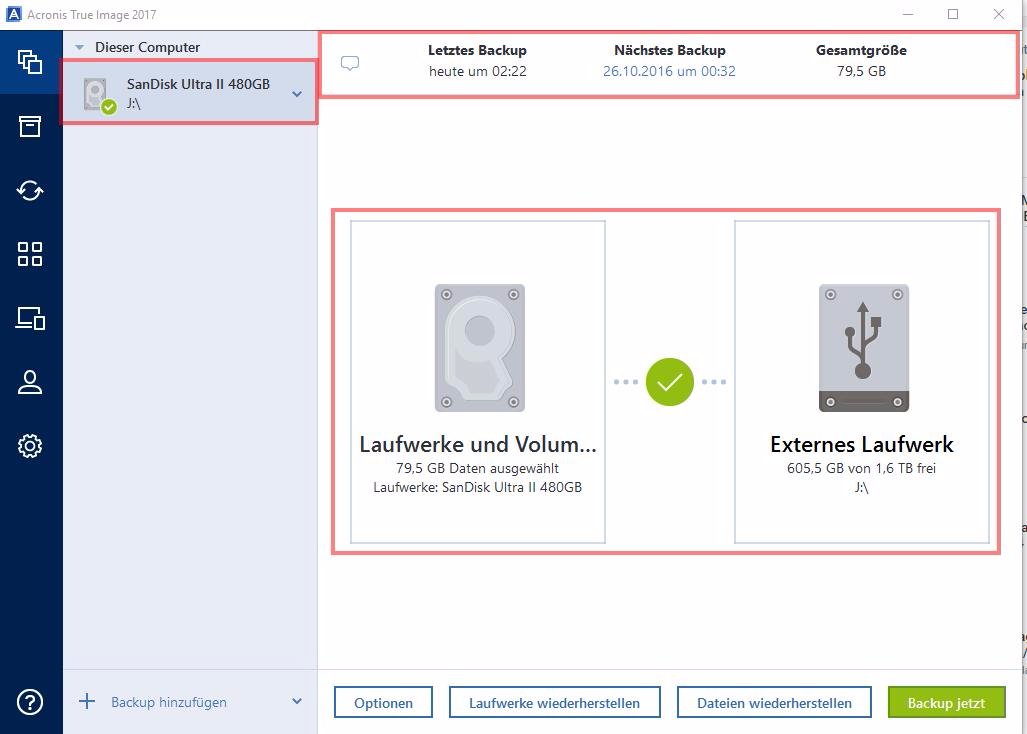Open dropdown next to Backup hinzufügen
Viewport: 1027px width, 734px height.
pyautogui.click(x=297, y=702)
